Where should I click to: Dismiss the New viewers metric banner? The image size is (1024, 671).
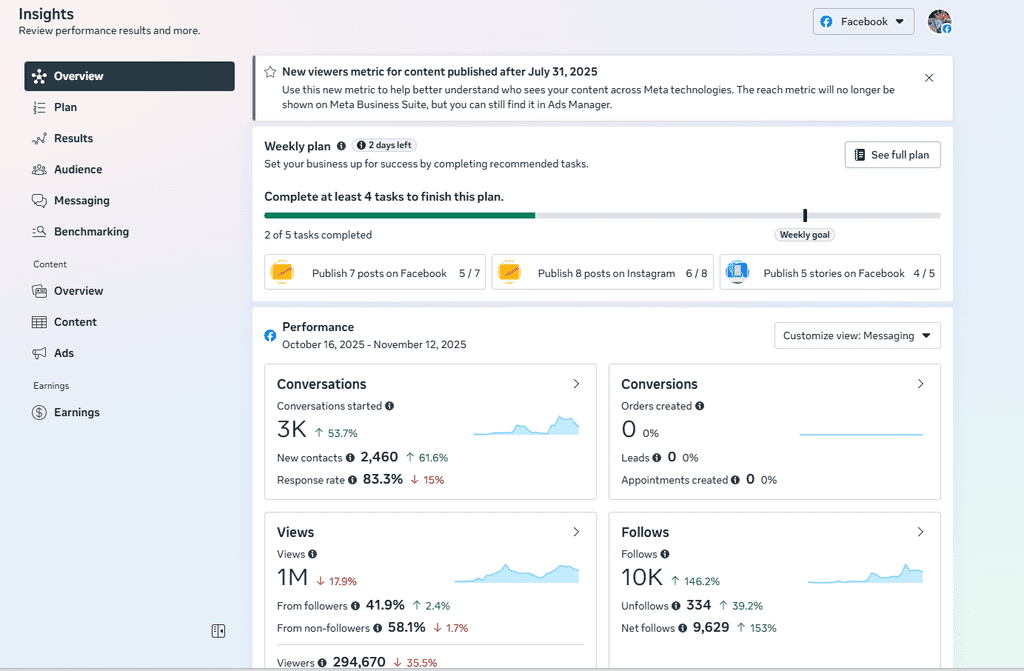click(929, 78)
